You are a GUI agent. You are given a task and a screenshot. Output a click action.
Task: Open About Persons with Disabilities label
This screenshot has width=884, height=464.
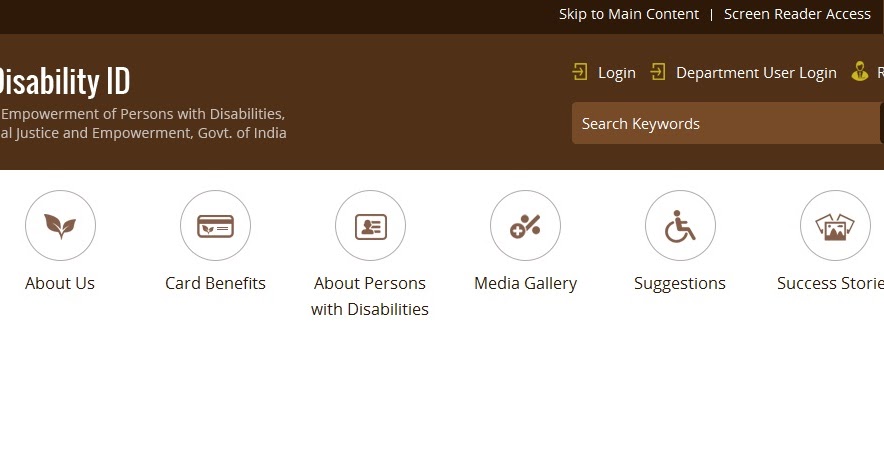click(370, 296)
